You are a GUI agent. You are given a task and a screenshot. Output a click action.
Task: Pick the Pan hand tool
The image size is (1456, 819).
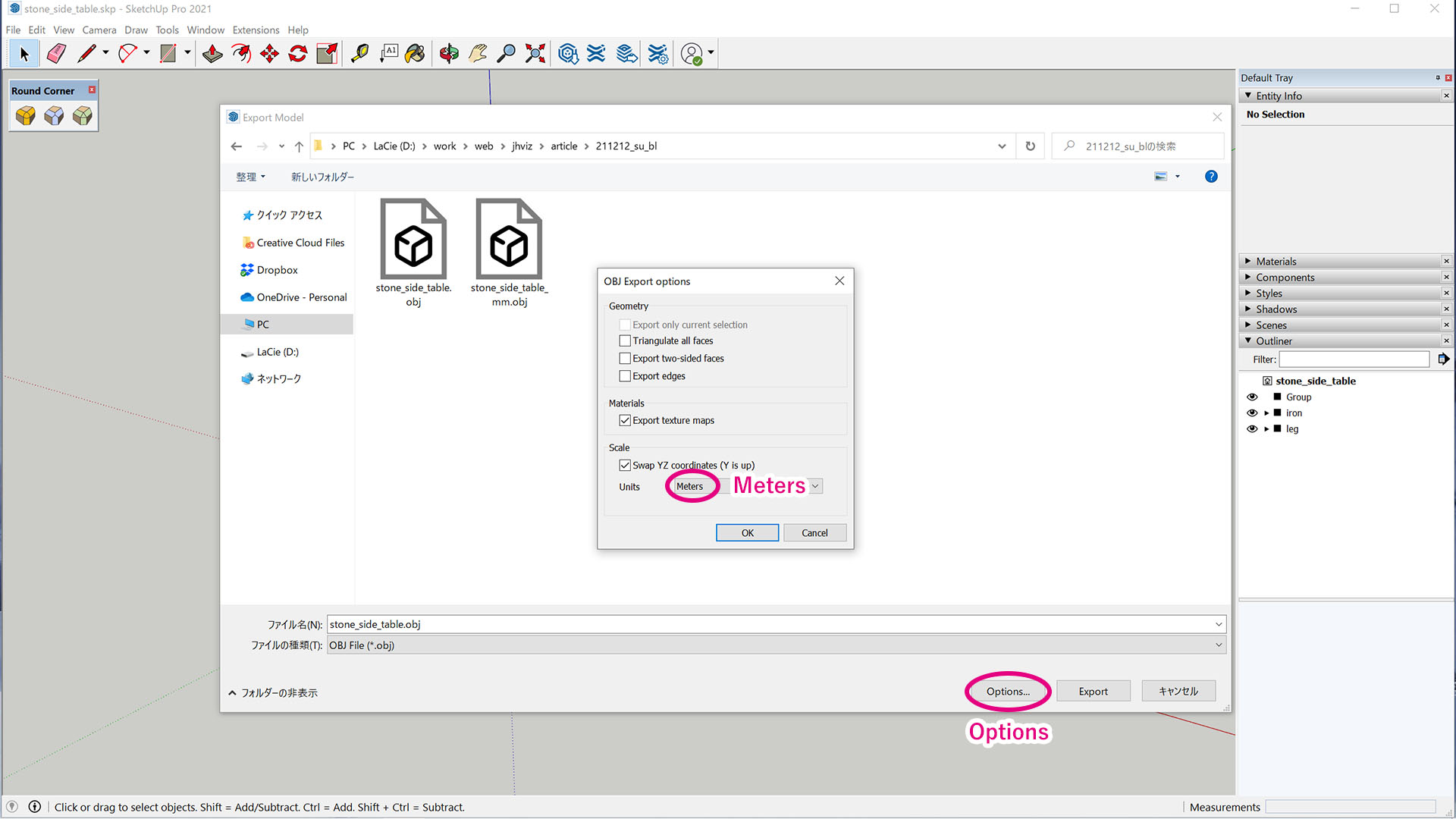[478, 54]
